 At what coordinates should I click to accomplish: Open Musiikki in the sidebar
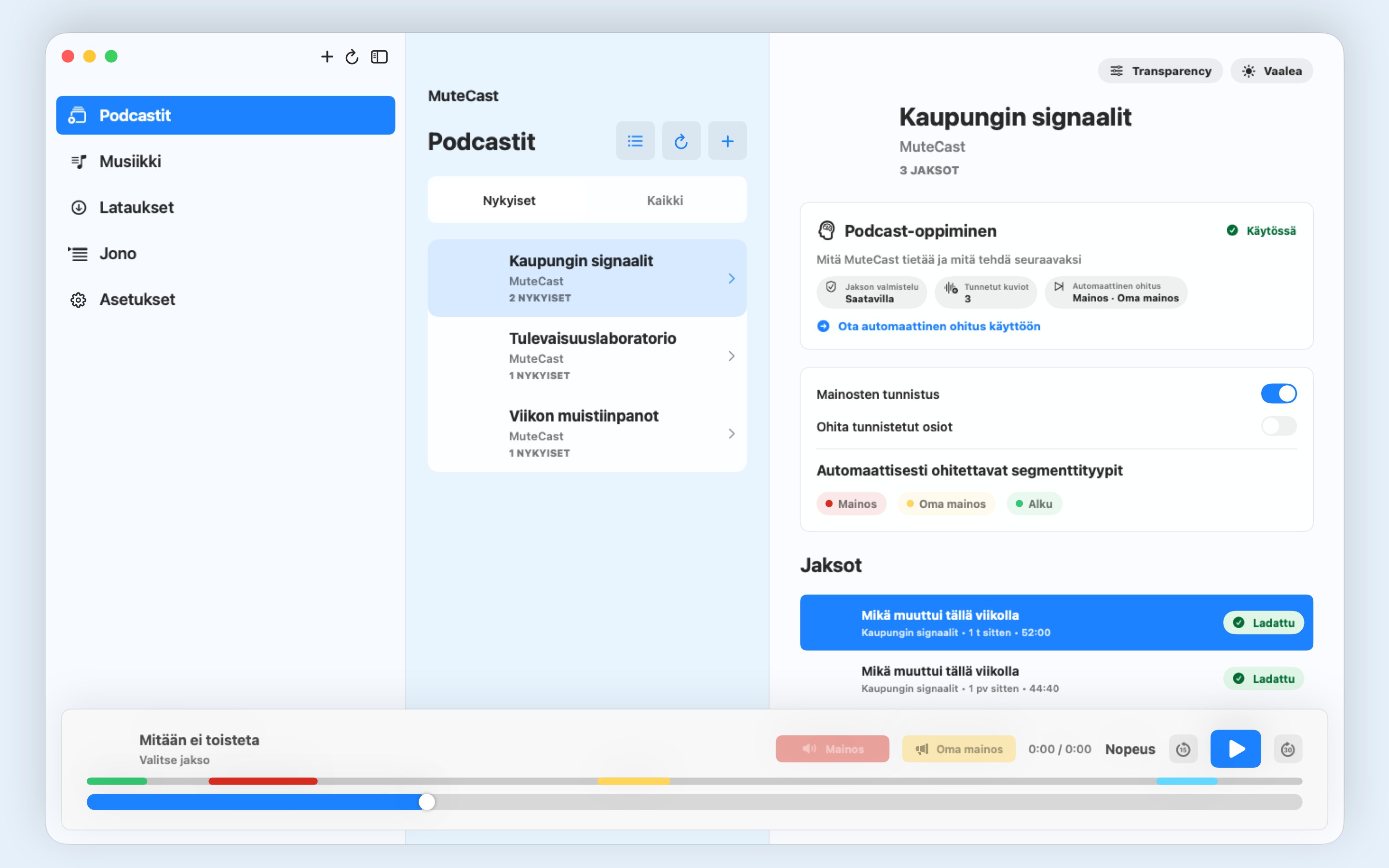click(x=226, y=162)
